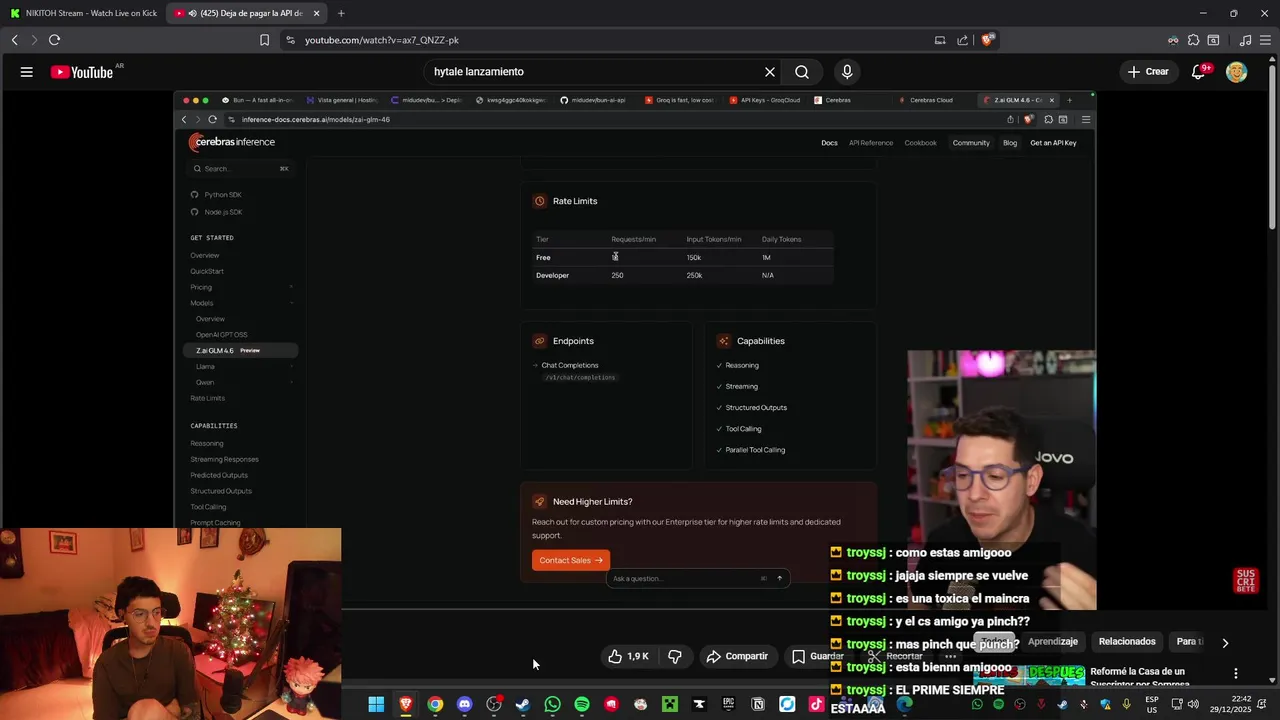Image resolution: width=1280 pixels, height=720 pixels.
Task: Go back in browser history
Action: pos(14,40)
